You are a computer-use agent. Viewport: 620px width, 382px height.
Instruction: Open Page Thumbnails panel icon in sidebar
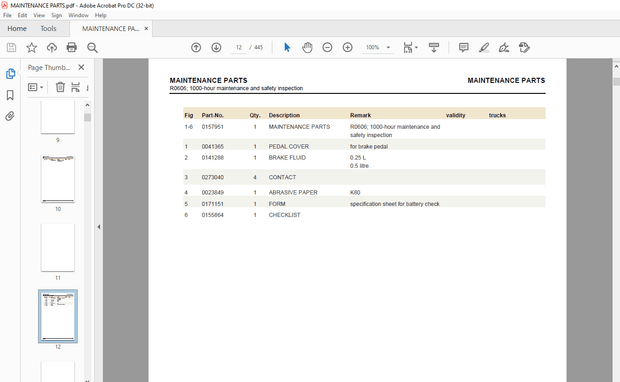click(x=10, y=74)
